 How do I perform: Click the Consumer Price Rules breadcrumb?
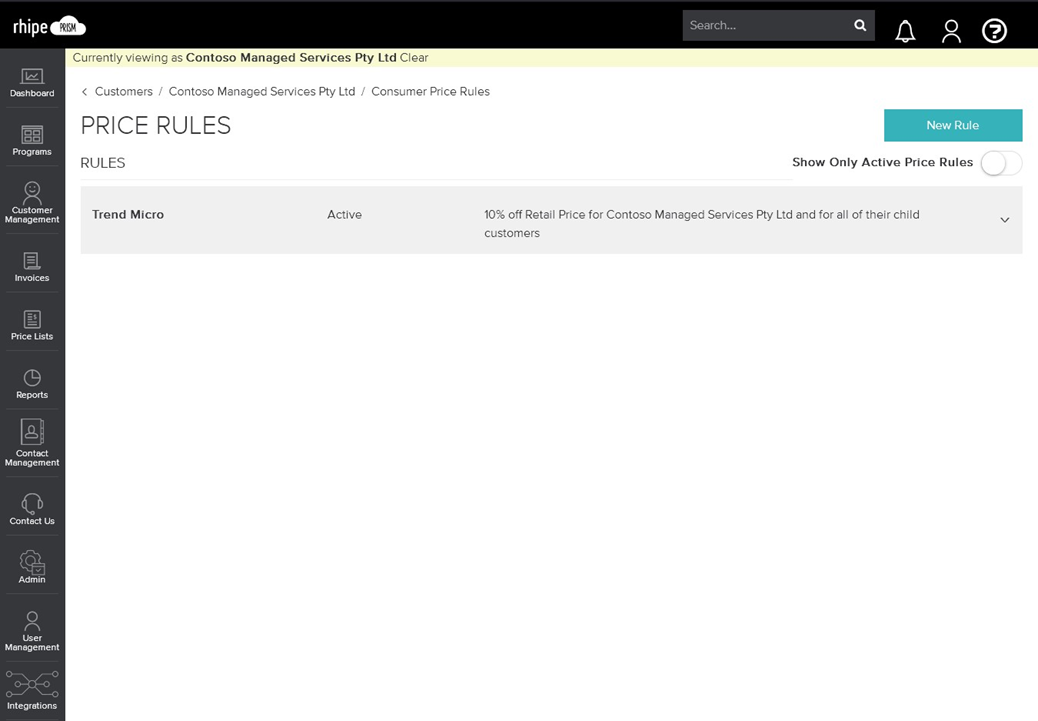point(430,91)
